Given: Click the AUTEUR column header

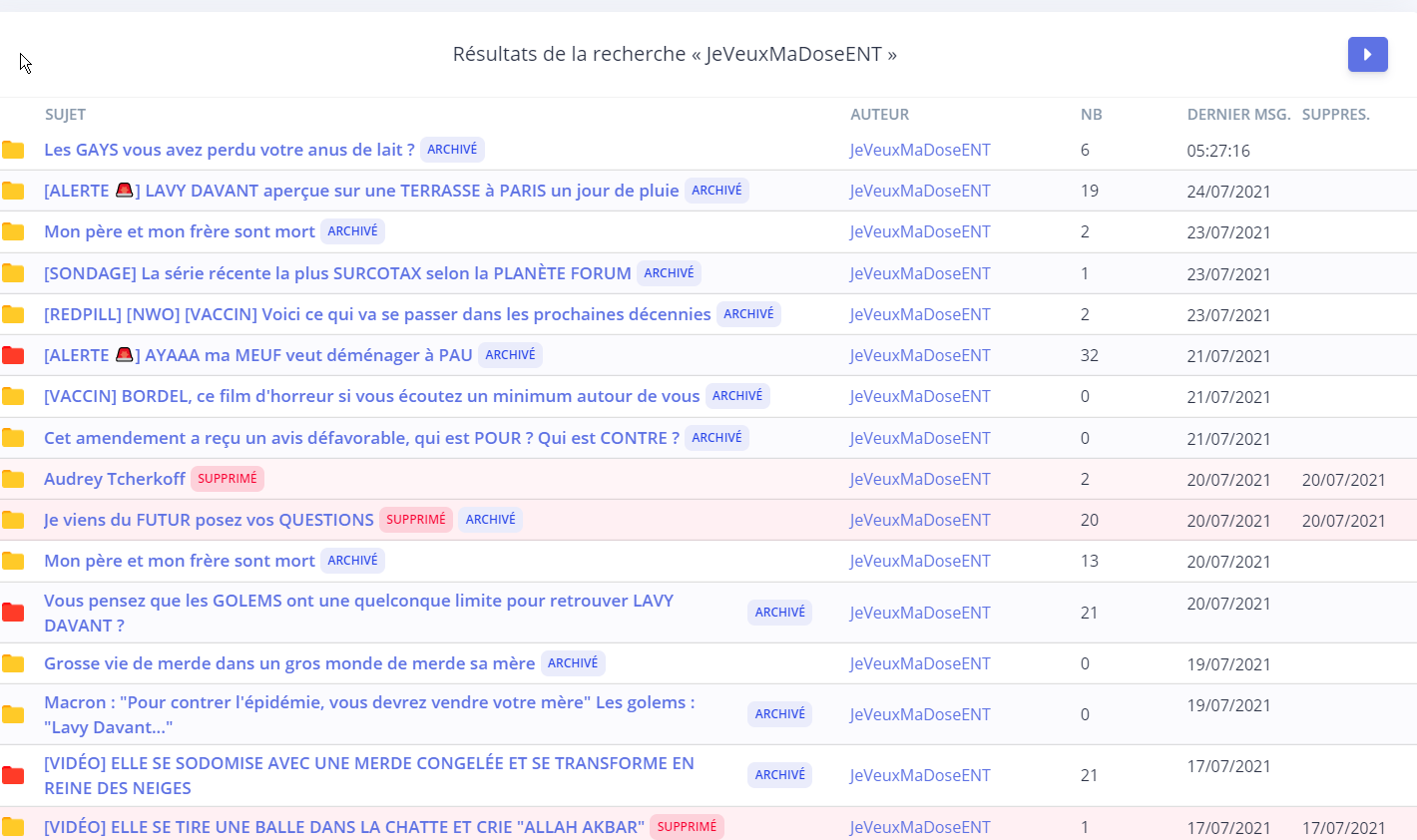Looking at the screenshot, I should 879,115.
